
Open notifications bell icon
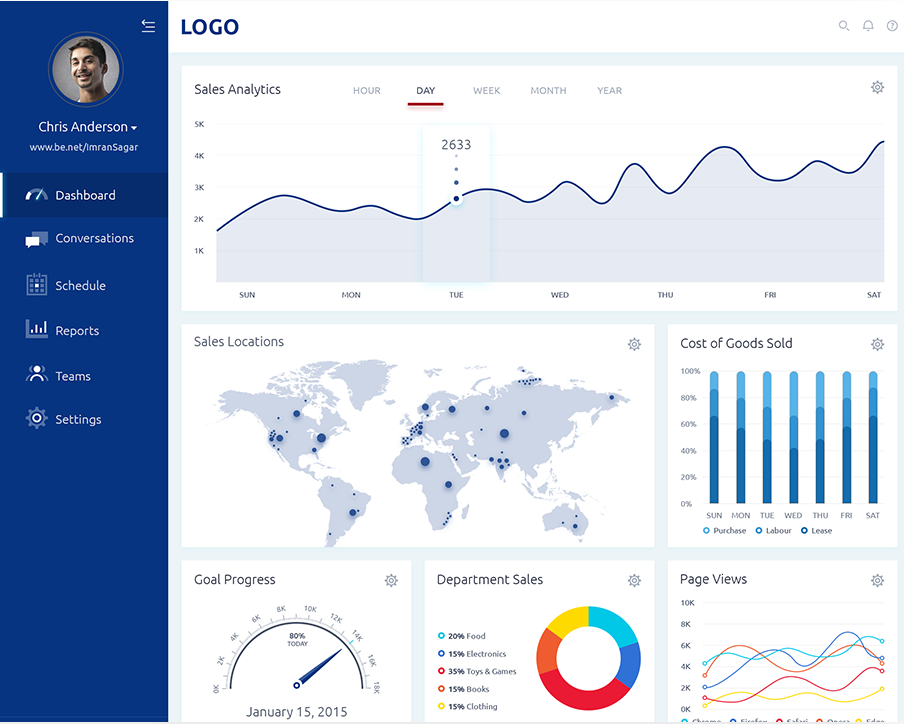[868, 26]
